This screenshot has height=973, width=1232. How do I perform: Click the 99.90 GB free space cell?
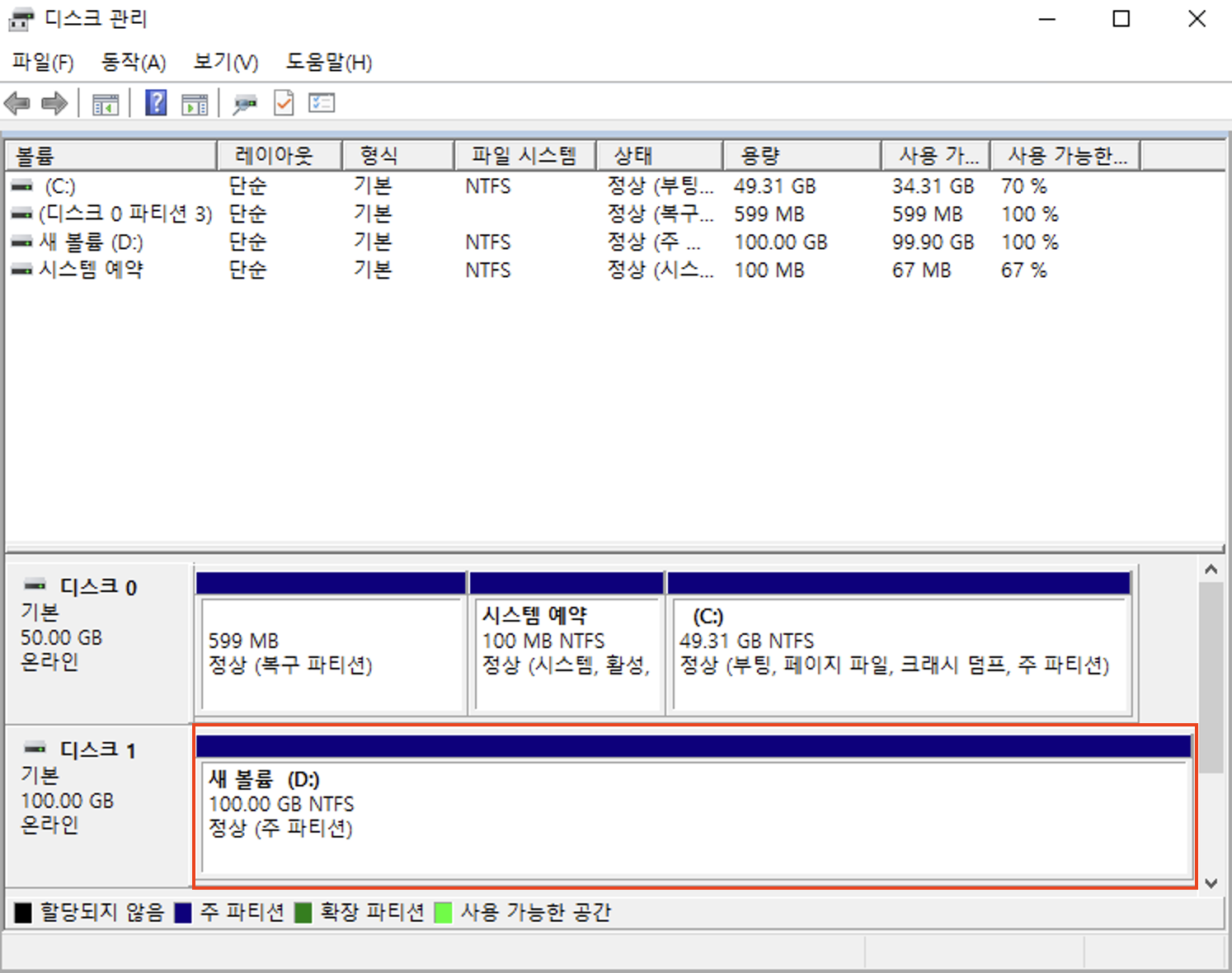tap(933, 243)
